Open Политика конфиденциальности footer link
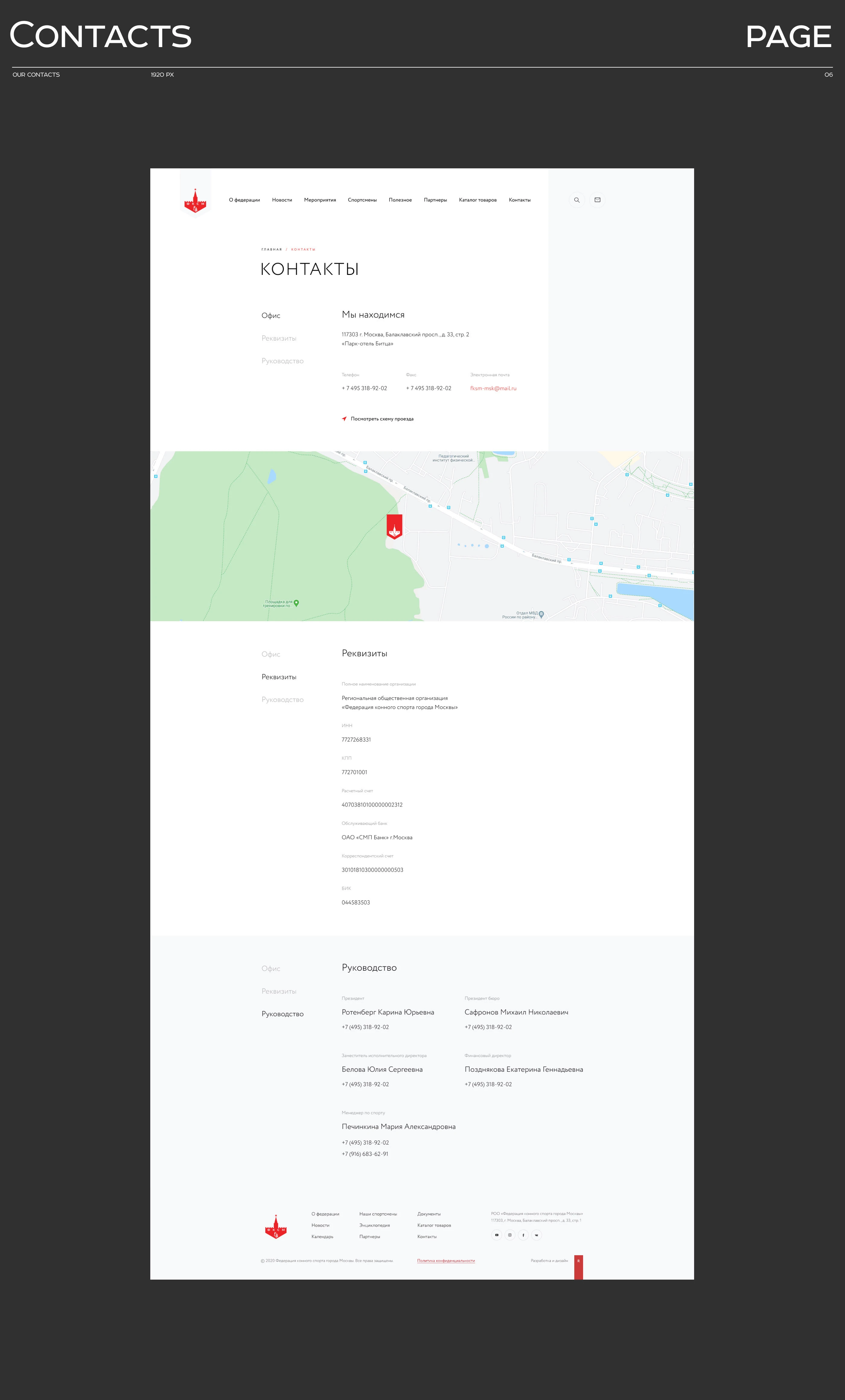Screen dimensions: 845x1400 point(445,1261)
